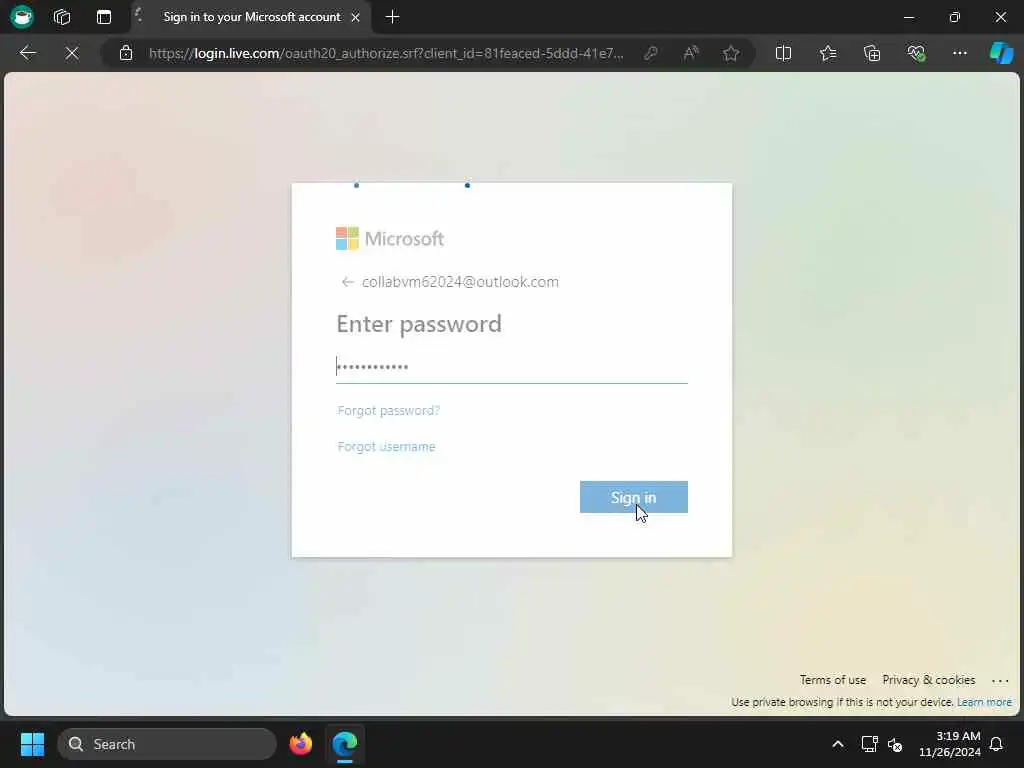This screenshot has height=768, width=1024.
Task: Open Browser essentials heart icon
Action: click(x=916, y=53)
